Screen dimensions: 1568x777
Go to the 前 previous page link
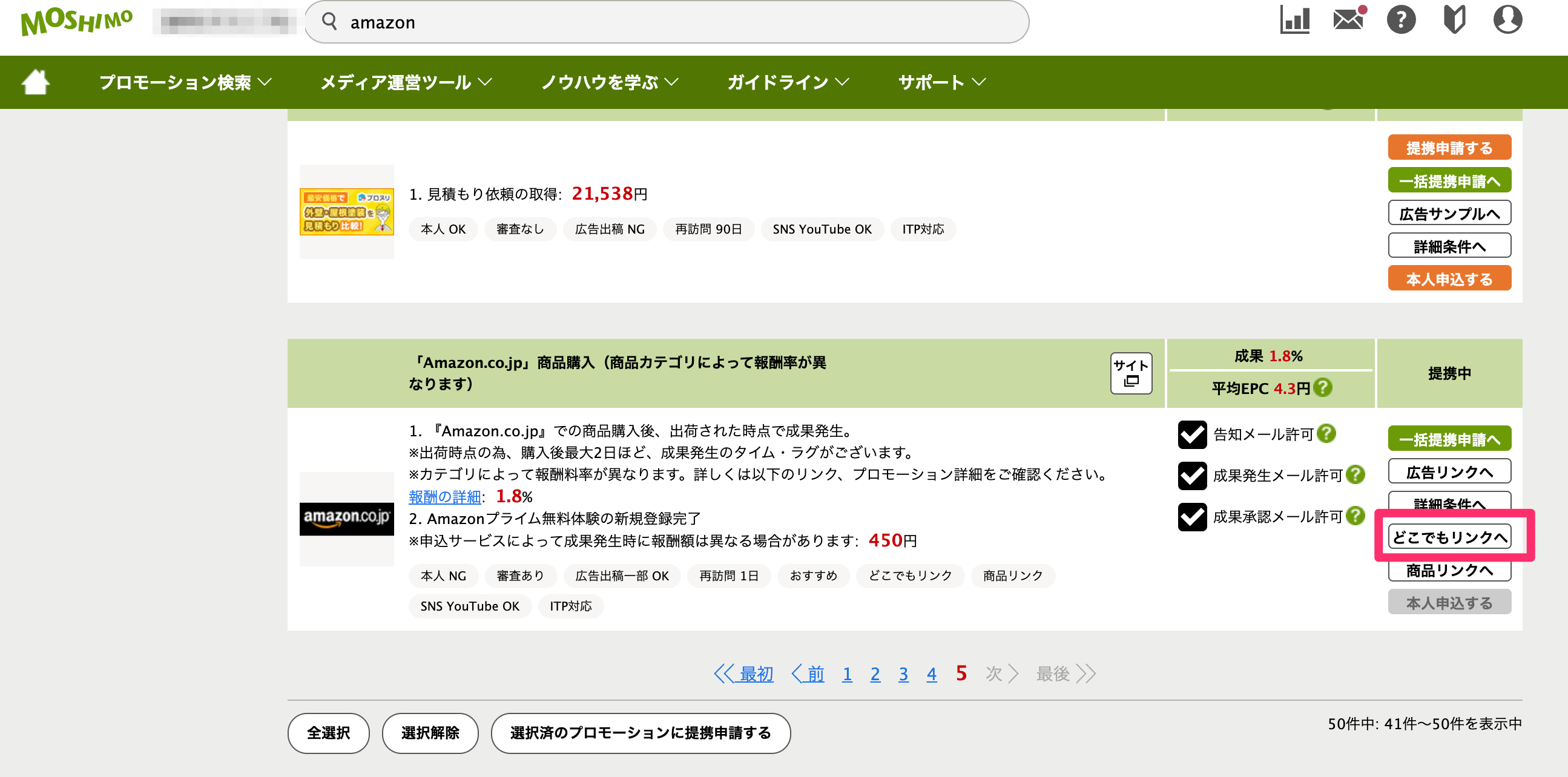point(808,674)
